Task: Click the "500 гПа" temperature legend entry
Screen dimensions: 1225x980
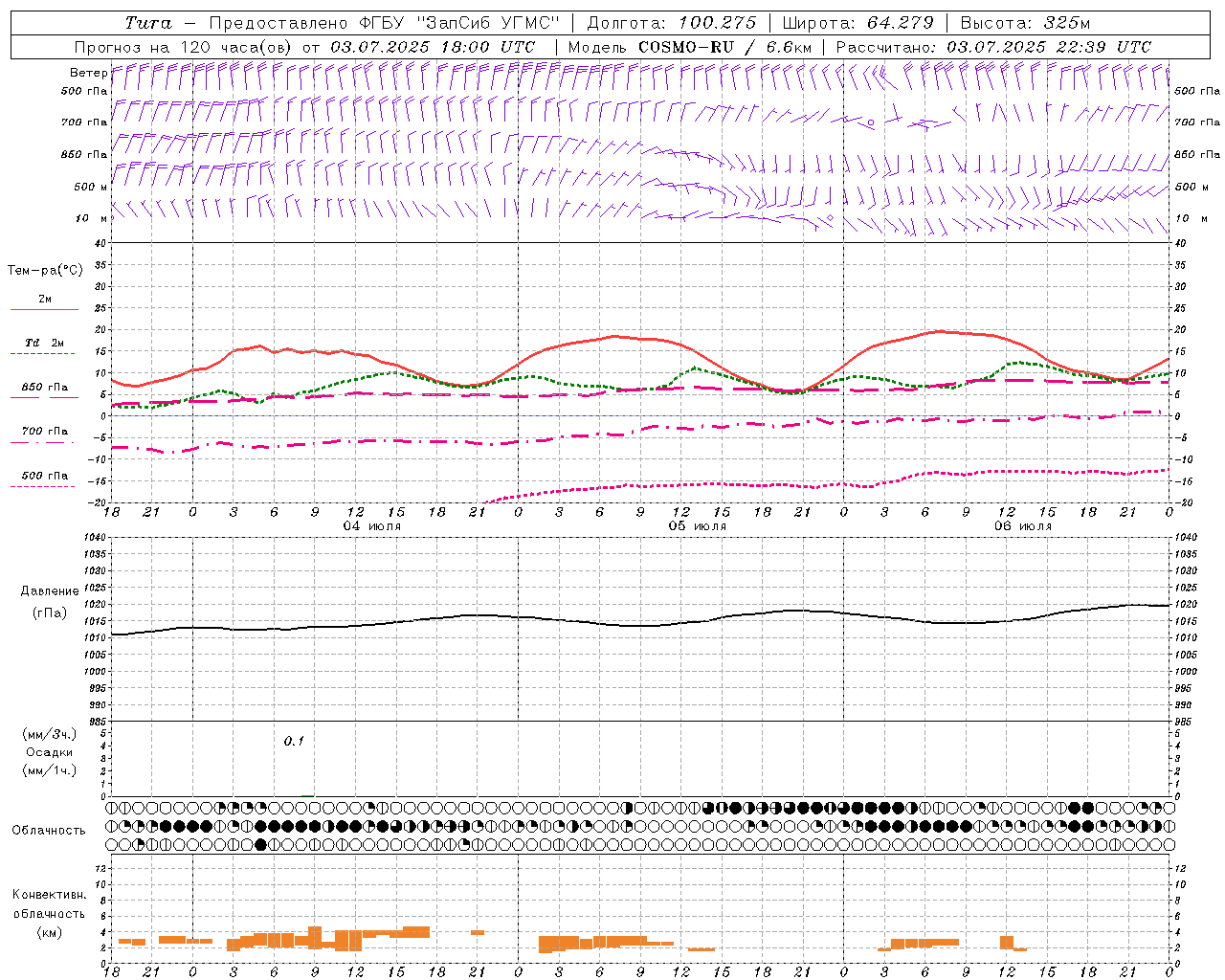Action: [x=44, y=476]
